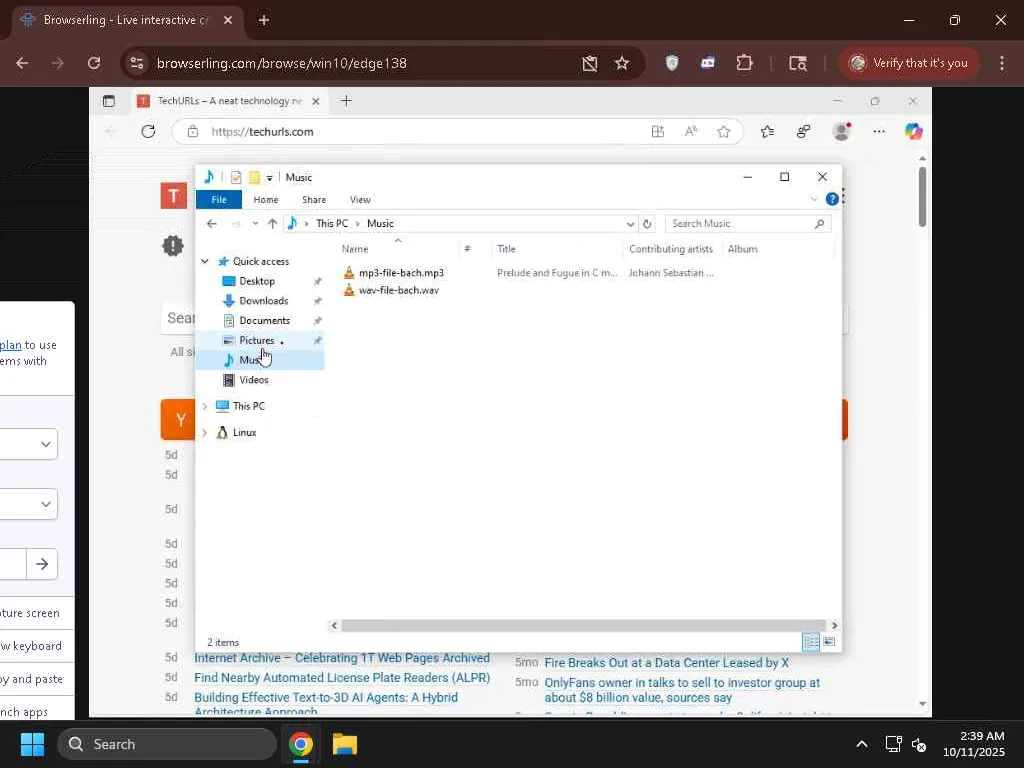Close the TechURLs tab in Edge

click(x=315, y=101)
